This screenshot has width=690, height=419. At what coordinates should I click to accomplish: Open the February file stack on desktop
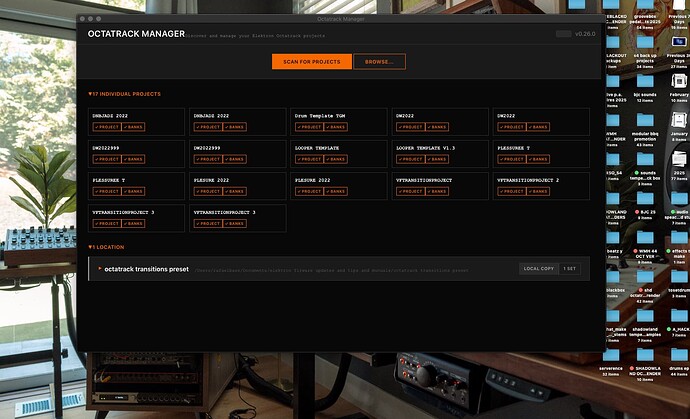679,81
